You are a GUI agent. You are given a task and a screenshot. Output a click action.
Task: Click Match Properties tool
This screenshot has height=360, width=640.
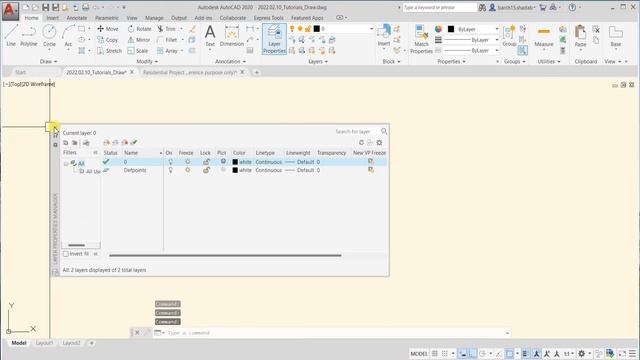pos(421,39)
